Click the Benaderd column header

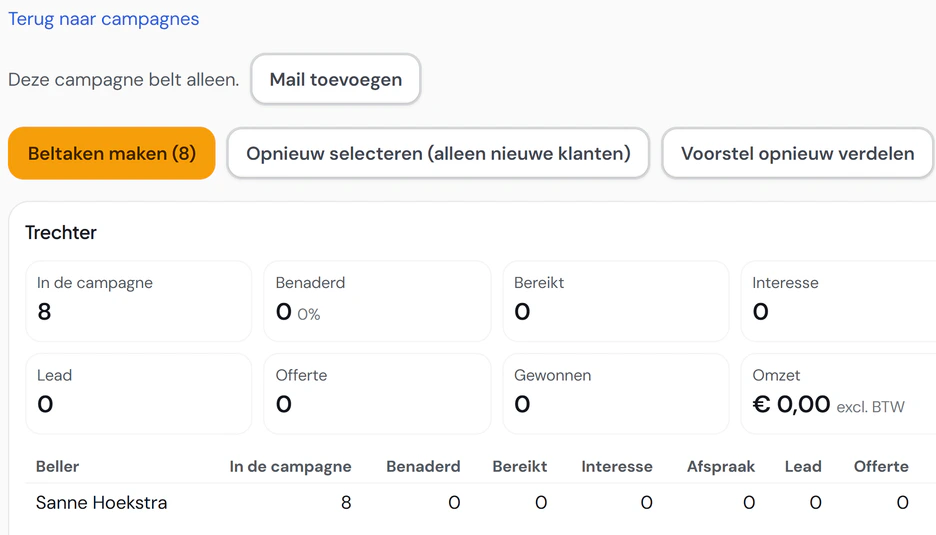pyautogui.click(x=423, y=466)
